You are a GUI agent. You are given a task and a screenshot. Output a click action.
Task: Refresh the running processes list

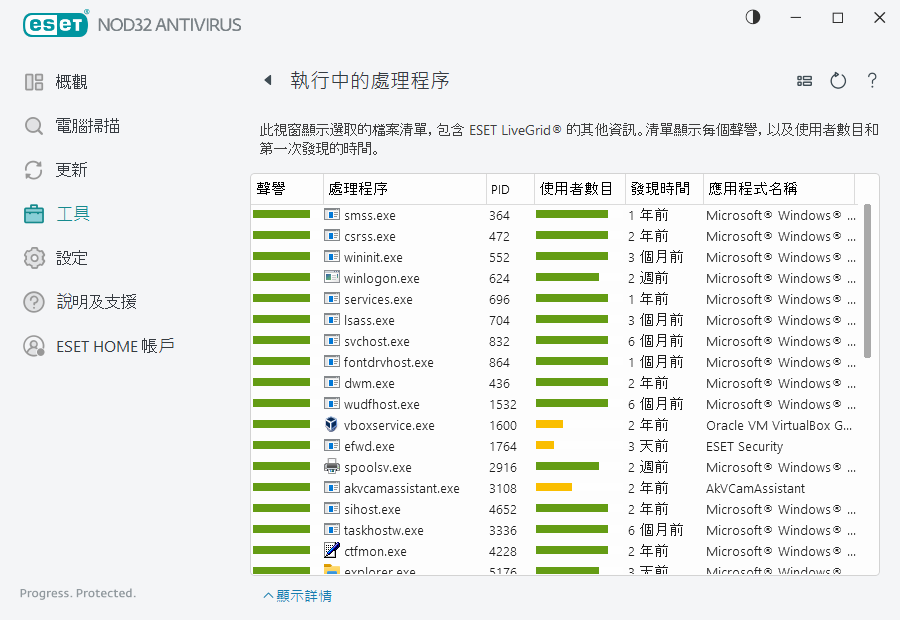click(x=838, y=81)
